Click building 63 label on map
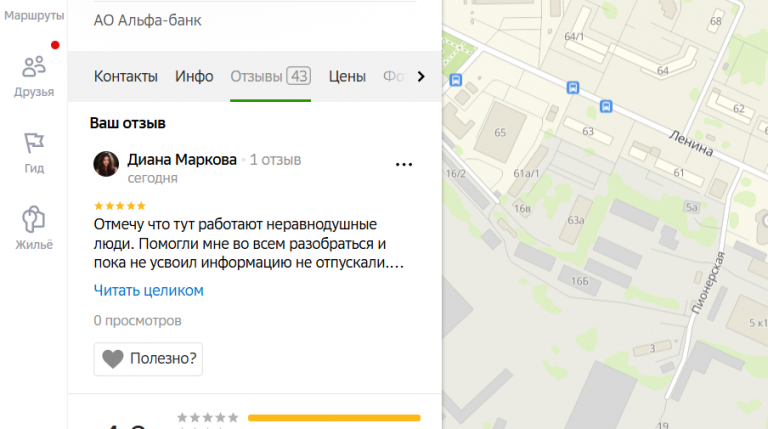Screen dimensions: 768x429 coord(588,131)
